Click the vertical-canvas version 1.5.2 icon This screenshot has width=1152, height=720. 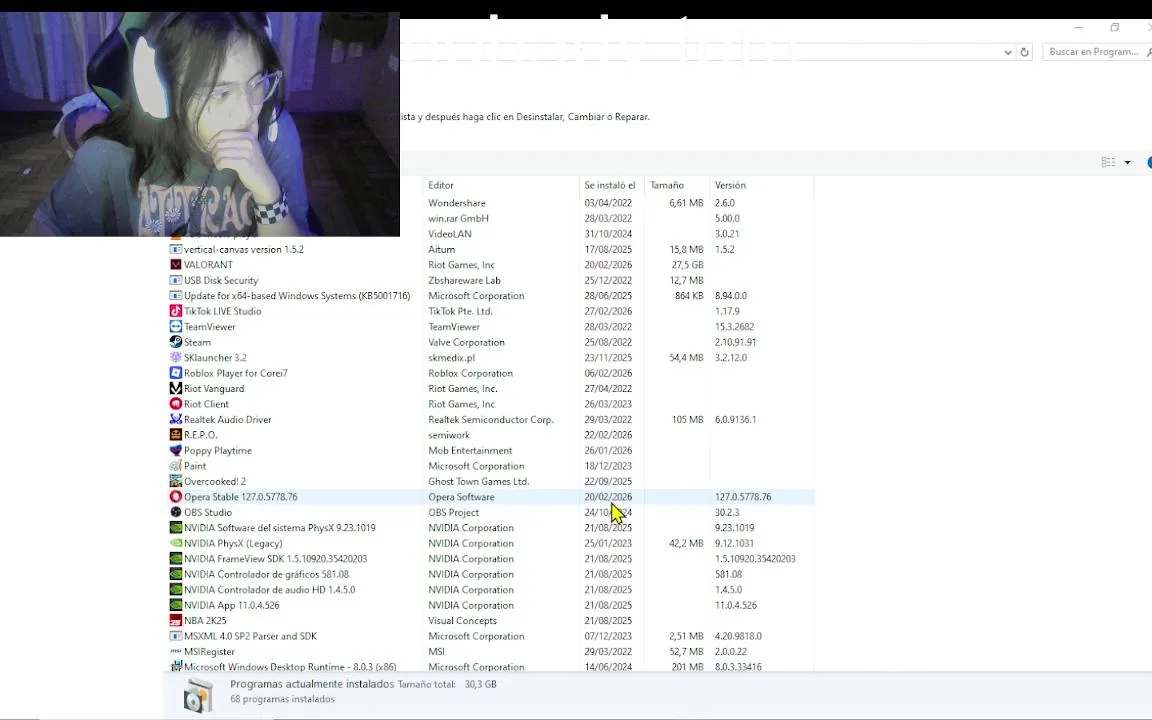176,249
